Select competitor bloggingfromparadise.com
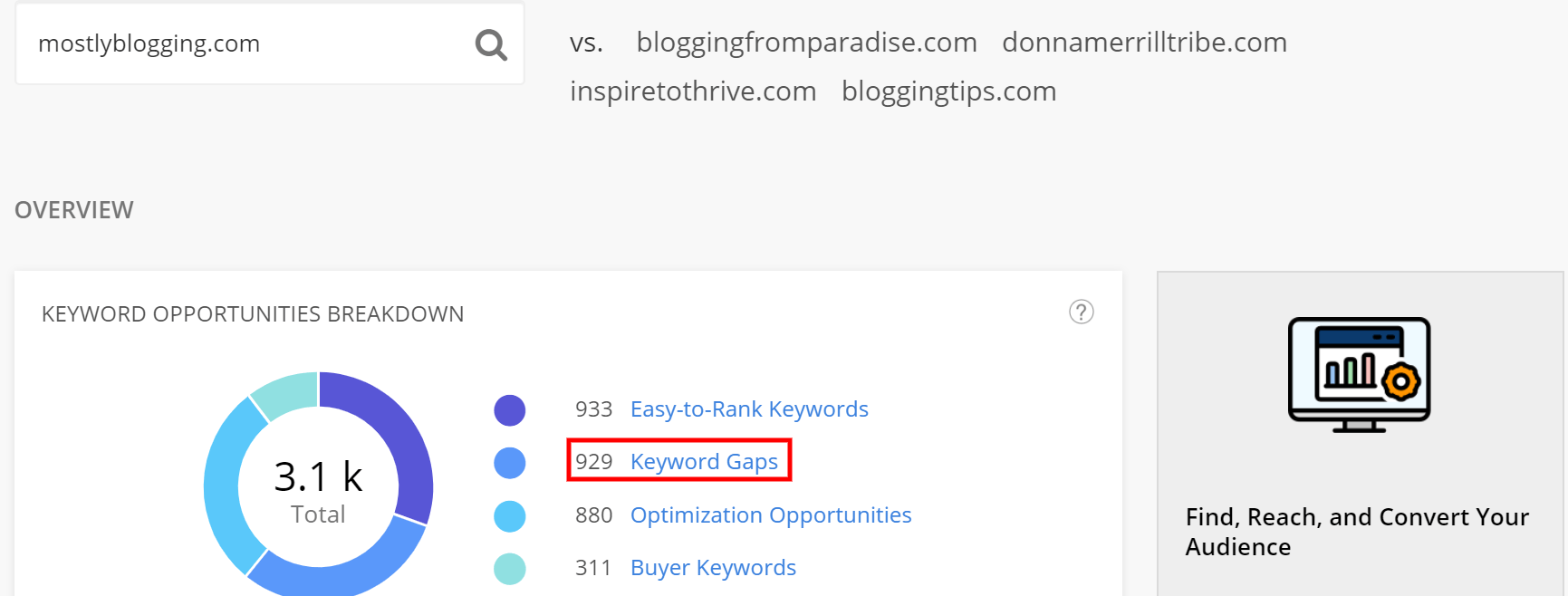The image size is (1568, 596). pyautogui.click(x=806, y=42)
